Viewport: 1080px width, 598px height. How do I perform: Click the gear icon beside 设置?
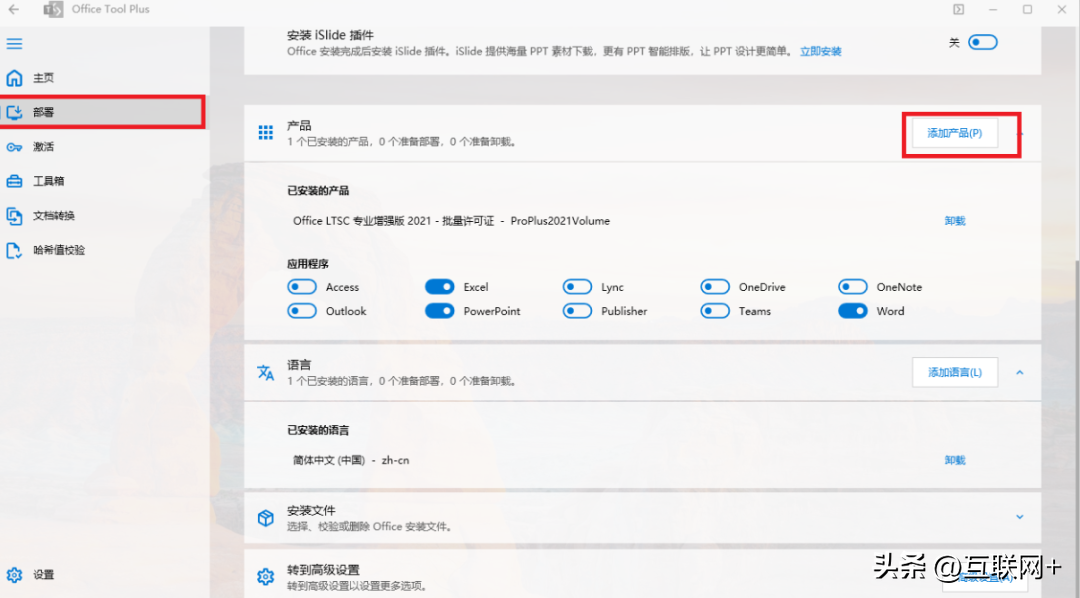click(14, 575)
